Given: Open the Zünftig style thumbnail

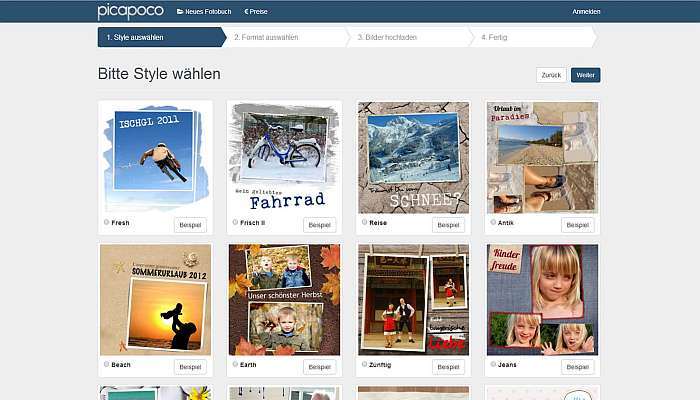Looking at the screenshot, I should coord(413,300).
